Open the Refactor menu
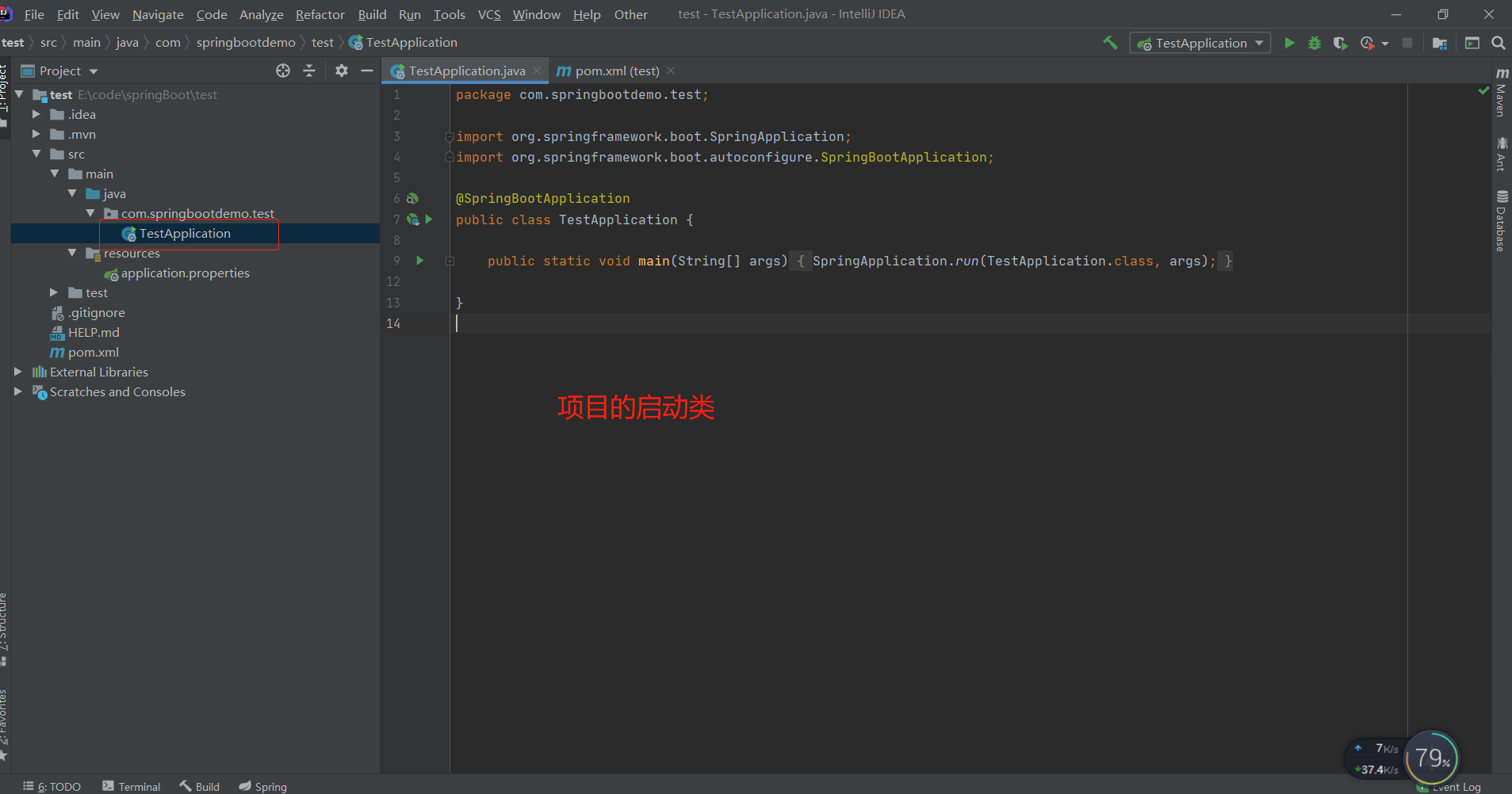1512x794 pixels. 320,14
